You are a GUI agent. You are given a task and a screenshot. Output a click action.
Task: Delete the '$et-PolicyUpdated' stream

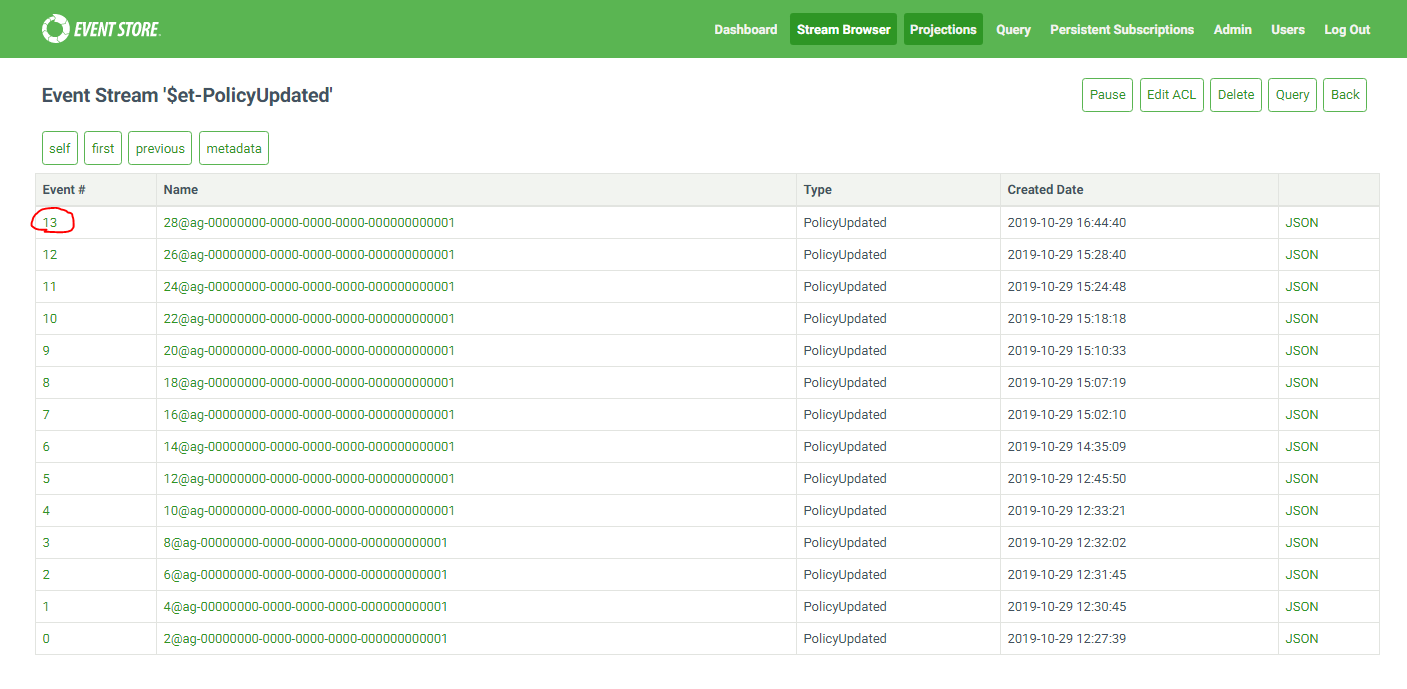(1236, 94)
